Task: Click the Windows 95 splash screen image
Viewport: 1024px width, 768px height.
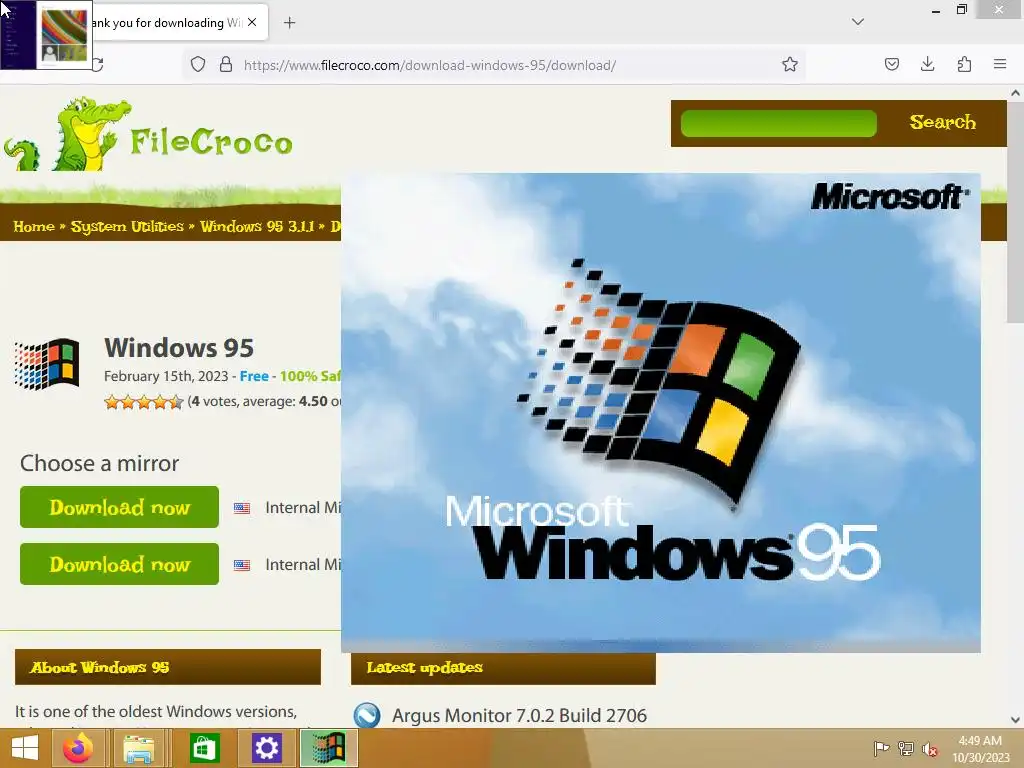Action: pos(660,413)
